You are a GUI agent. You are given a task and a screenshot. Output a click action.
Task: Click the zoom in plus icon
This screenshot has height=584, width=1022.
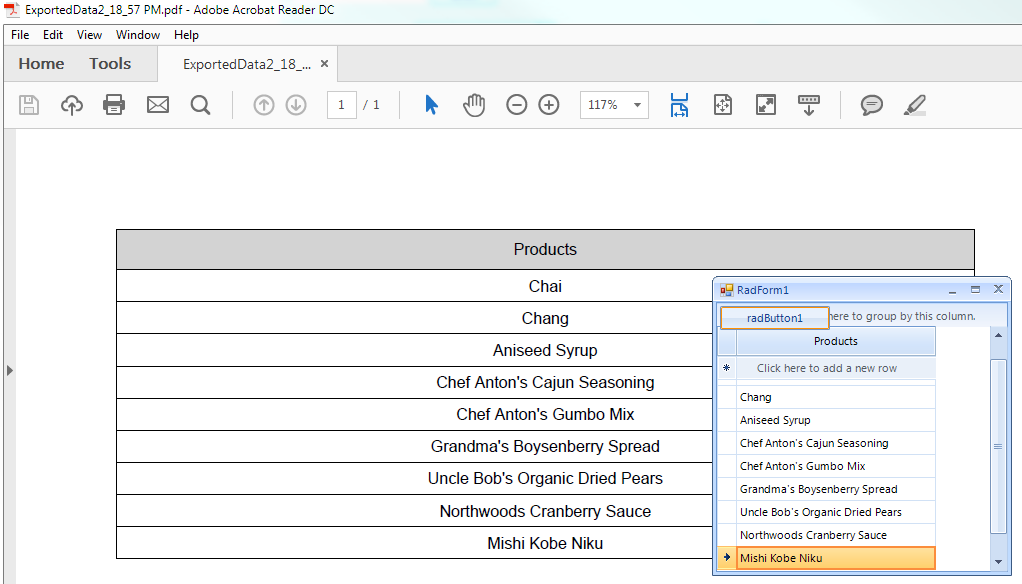click(549, 105)
